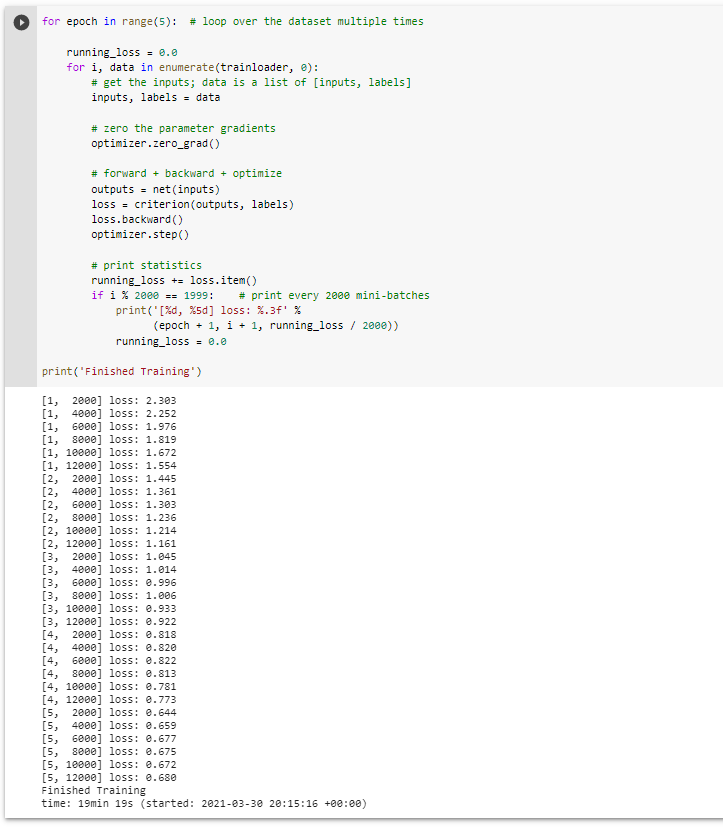Viewport: 723px width, 827px height.
Task: Click the 'outputs = net(inputs)' line
Action: coord(156,189)
